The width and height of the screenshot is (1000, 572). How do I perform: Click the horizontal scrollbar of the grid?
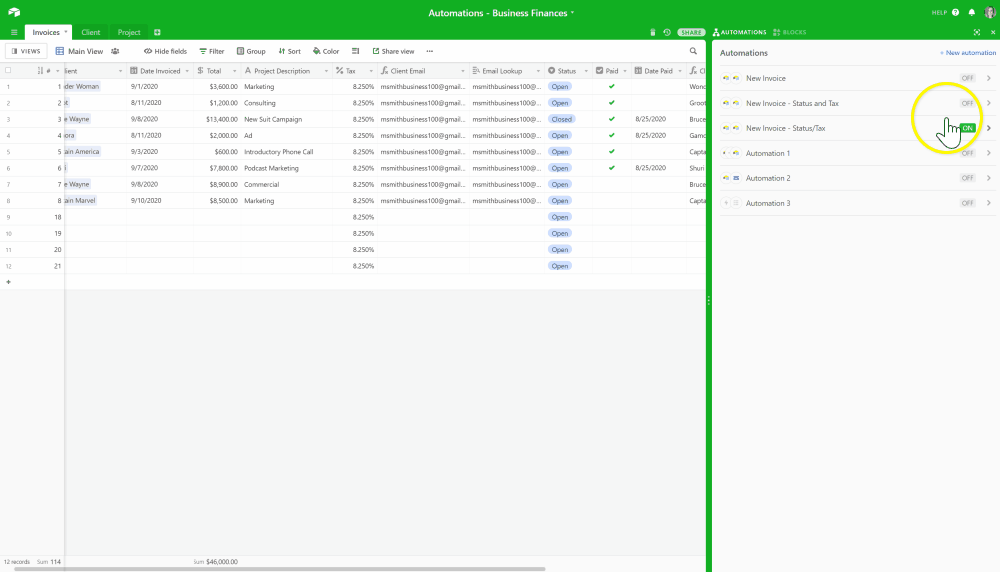[x=279, y=569]
